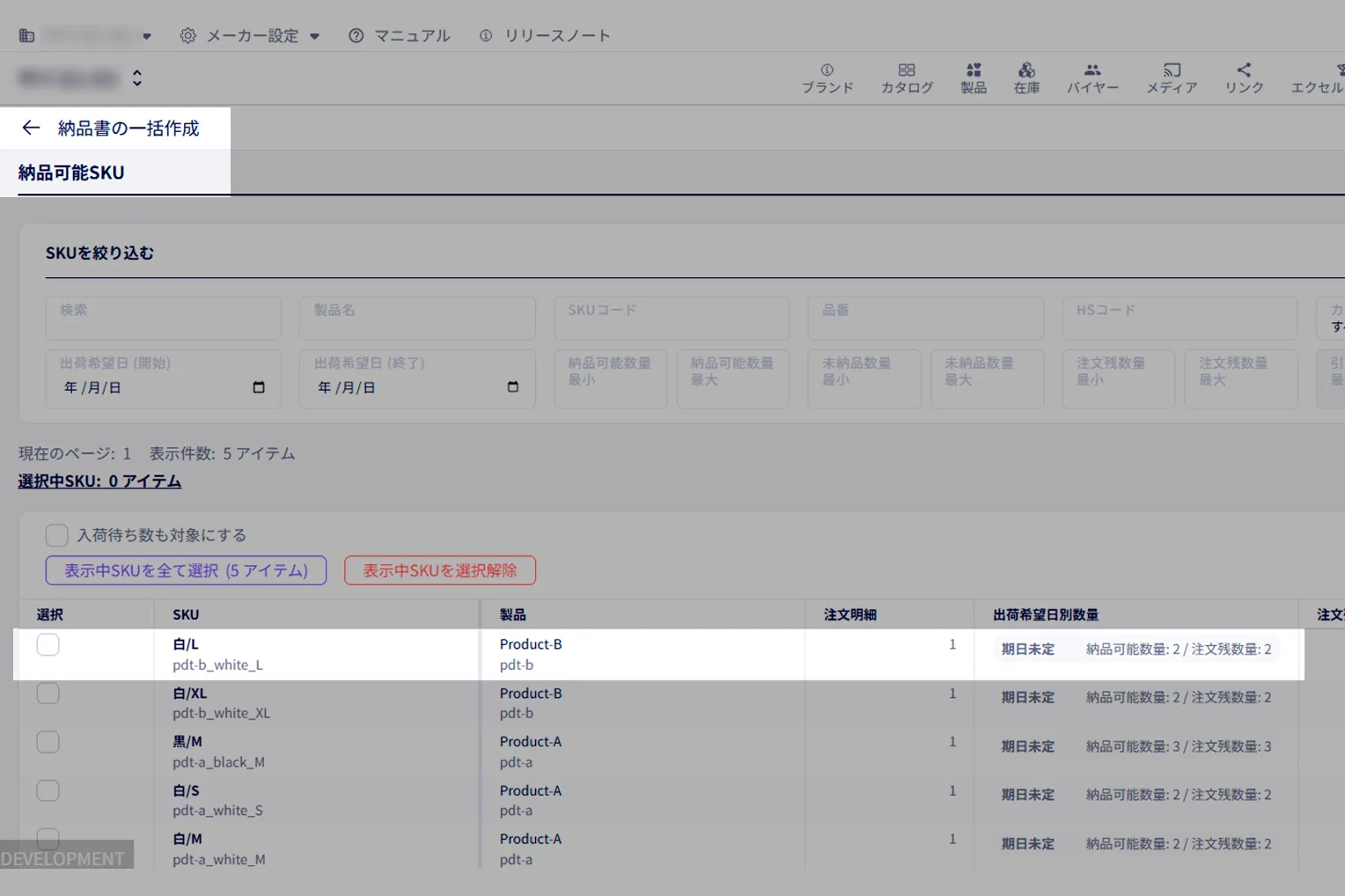1345x896 pixels.
Task: Select the 納品可能SKU tab
Action: (x=71, y=173)
